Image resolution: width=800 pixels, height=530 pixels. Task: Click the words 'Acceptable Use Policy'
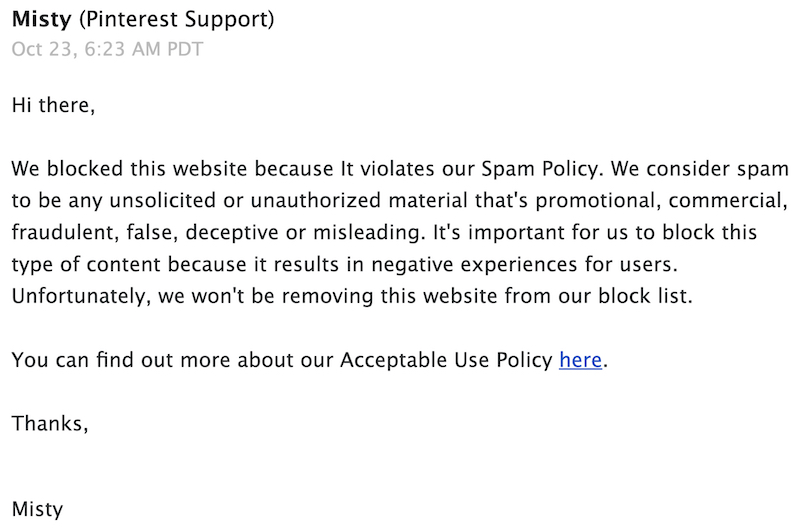coord(446,360)
